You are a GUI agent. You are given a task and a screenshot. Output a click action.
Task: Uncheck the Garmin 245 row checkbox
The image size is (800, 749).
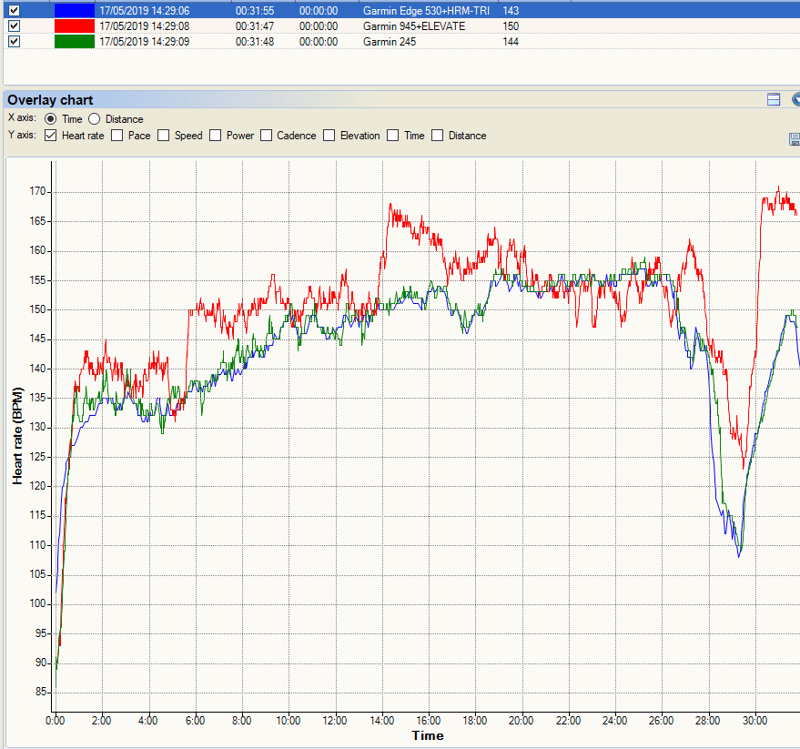(14, 41)
